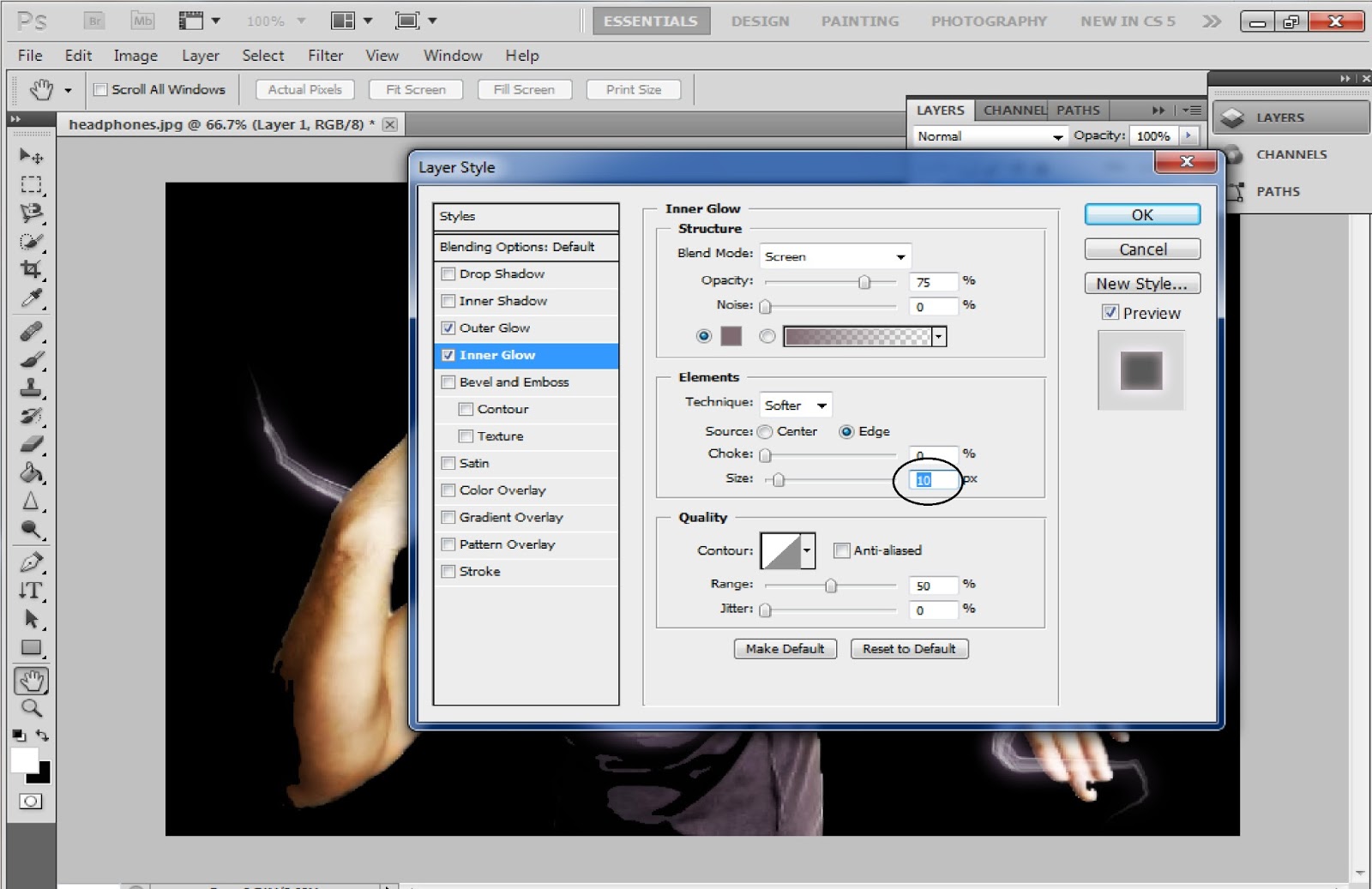
Task: Open the Contour picker dropdown under Quality
Action: [x=806, y=550]
